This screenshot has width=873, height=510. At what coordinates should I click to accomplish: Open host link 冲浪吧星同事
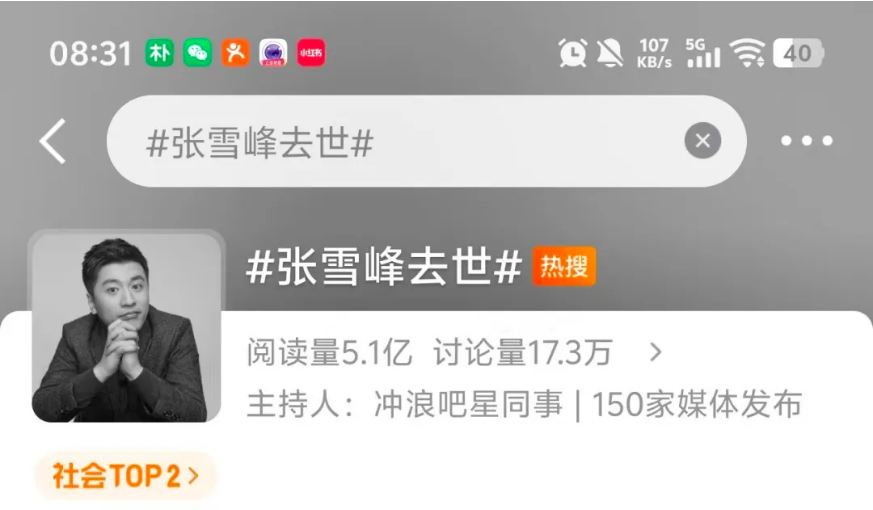(x=469, y=404)
